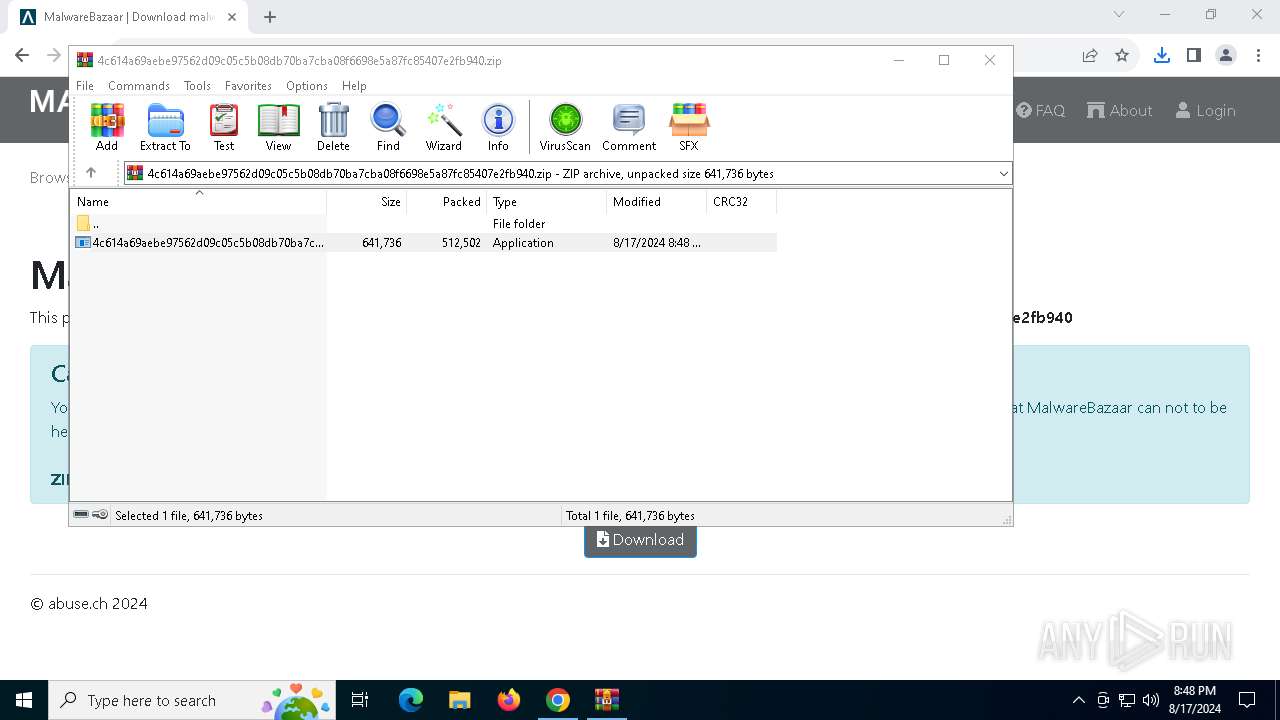This screenshot has height=720, width=1280.
Task: Select the 4c614a69aebe... Application file row
Action: tap(424, 243)
